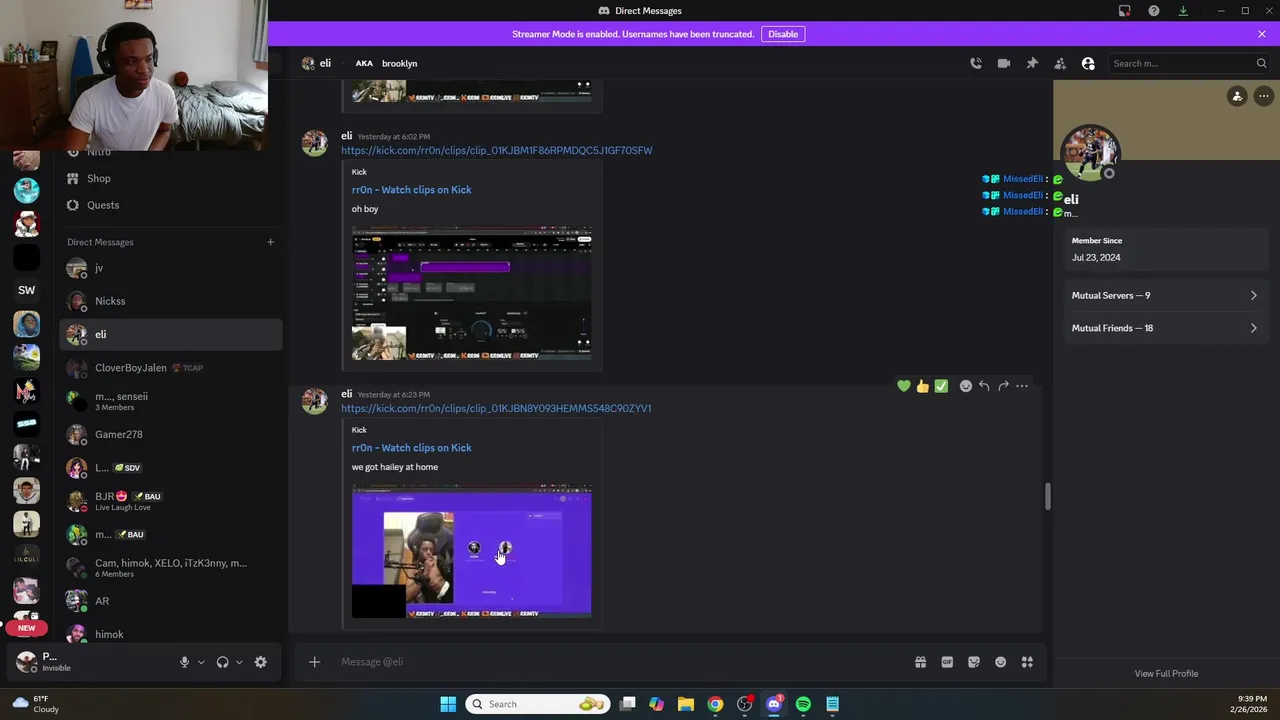1280x720 pixels.
Task: Open the add reaction picker
Action: [966, 386]
